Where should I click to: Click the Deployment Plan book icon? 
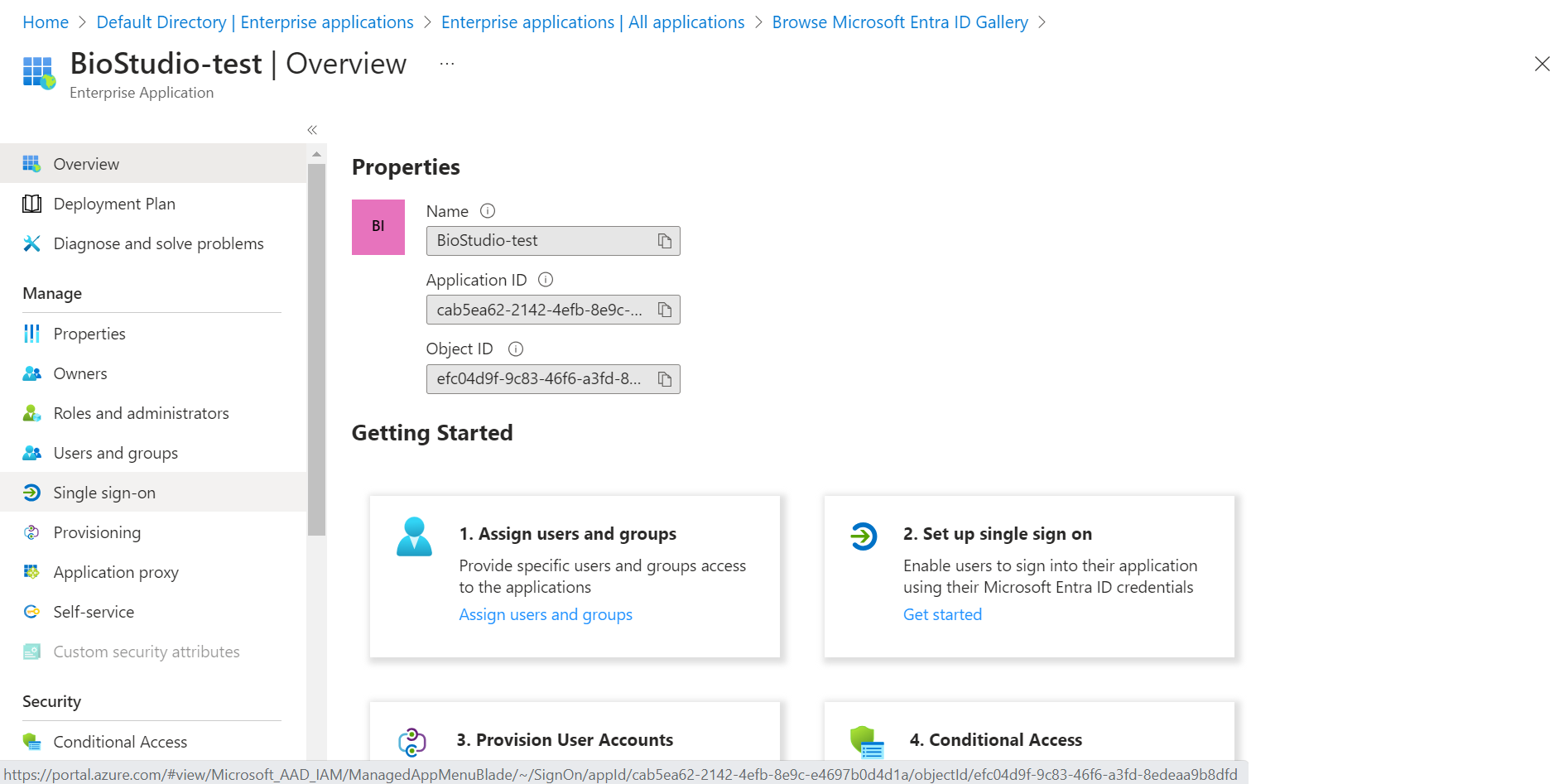pos(31,204)
